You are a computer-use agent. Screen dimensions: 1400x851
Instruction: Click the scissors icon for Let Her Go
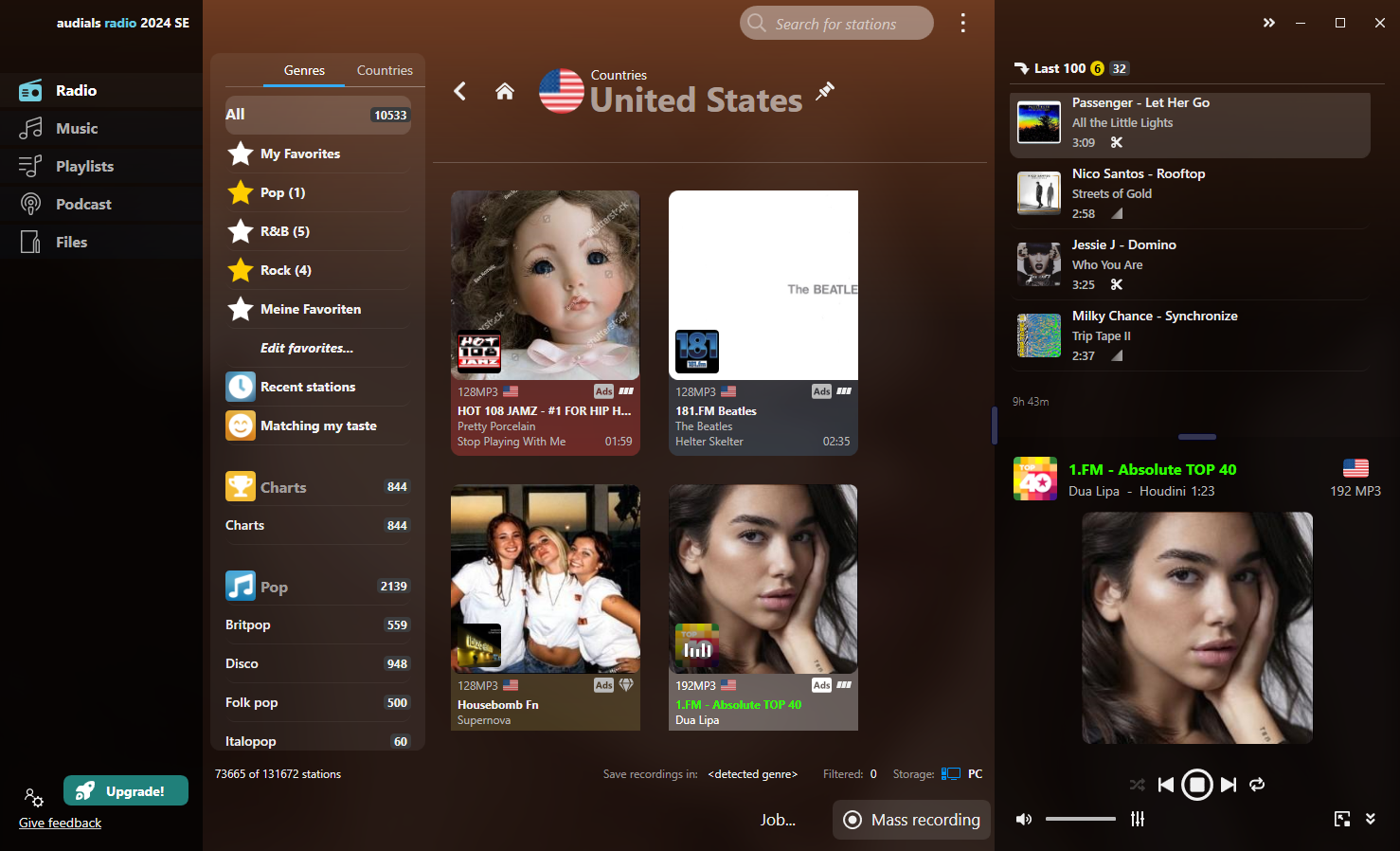tap(1117, 143)
